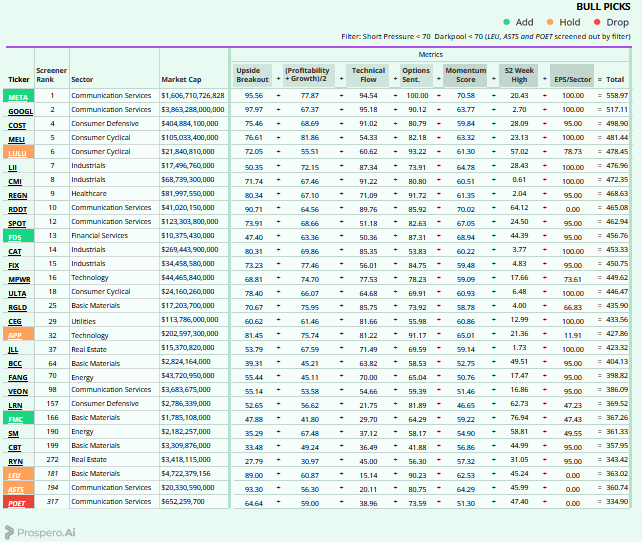The height and width of the screenshot is (542, 642).
Task: Click the BULL PICKS title
Action: [603, 7]
